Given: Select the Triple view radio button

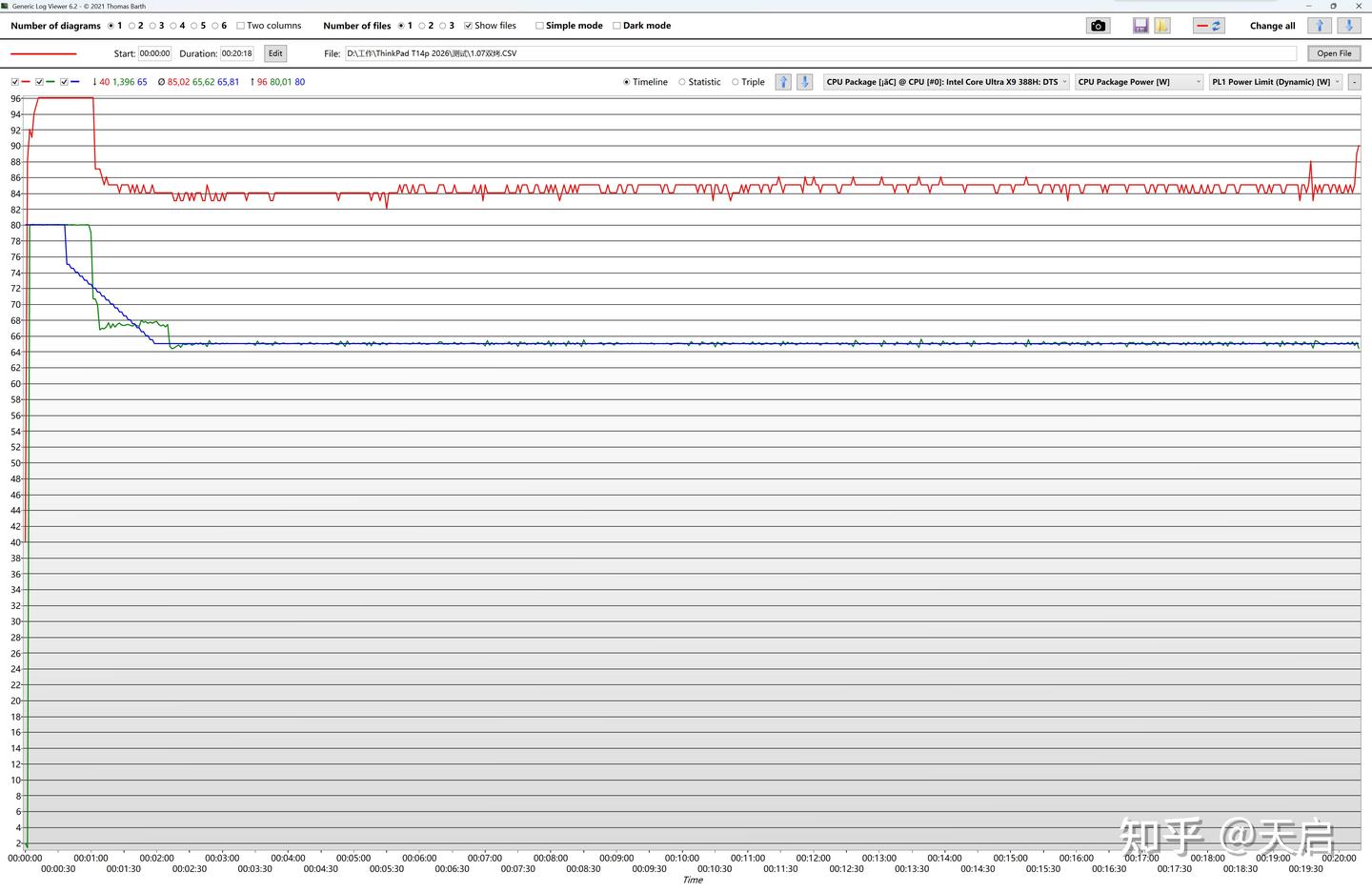Looking at the screenshot, I should pyautogui.click(x=736, y=82).
